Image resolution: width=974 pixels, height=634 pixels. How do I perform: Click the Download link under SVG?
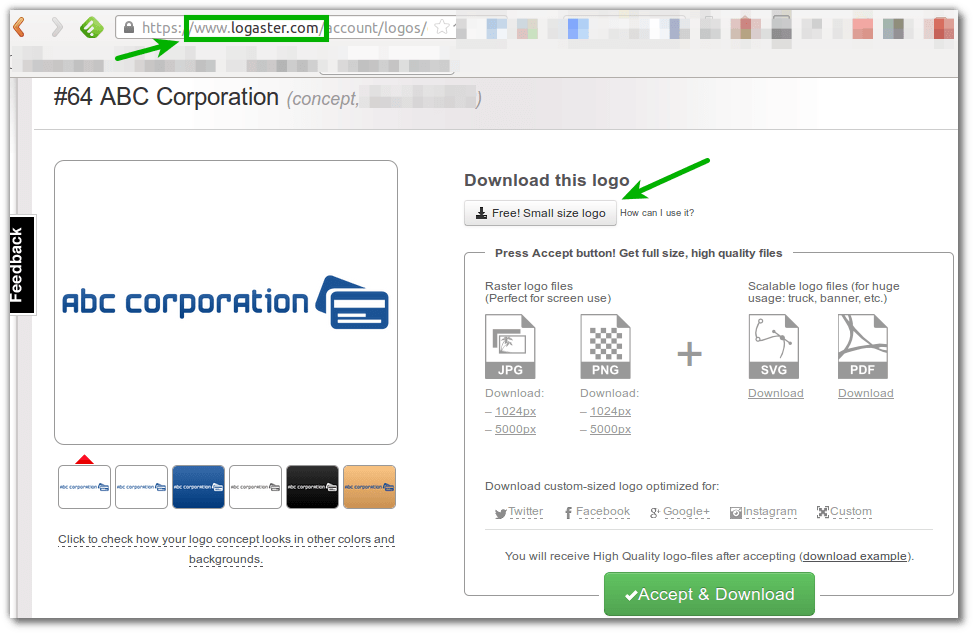pos(775,393)
